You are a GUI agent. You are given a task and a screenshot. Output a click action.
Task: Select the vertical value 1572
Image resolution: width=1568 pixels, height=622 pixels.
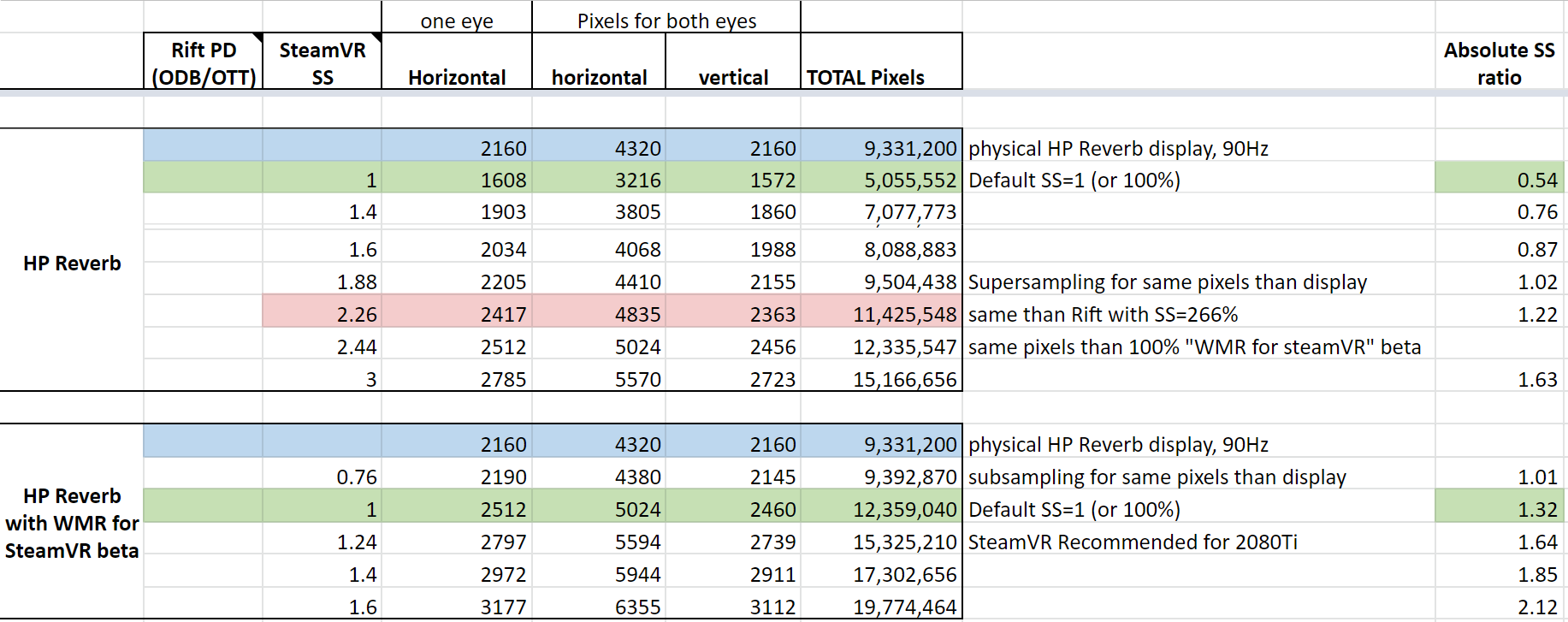[x=733, y=177]
